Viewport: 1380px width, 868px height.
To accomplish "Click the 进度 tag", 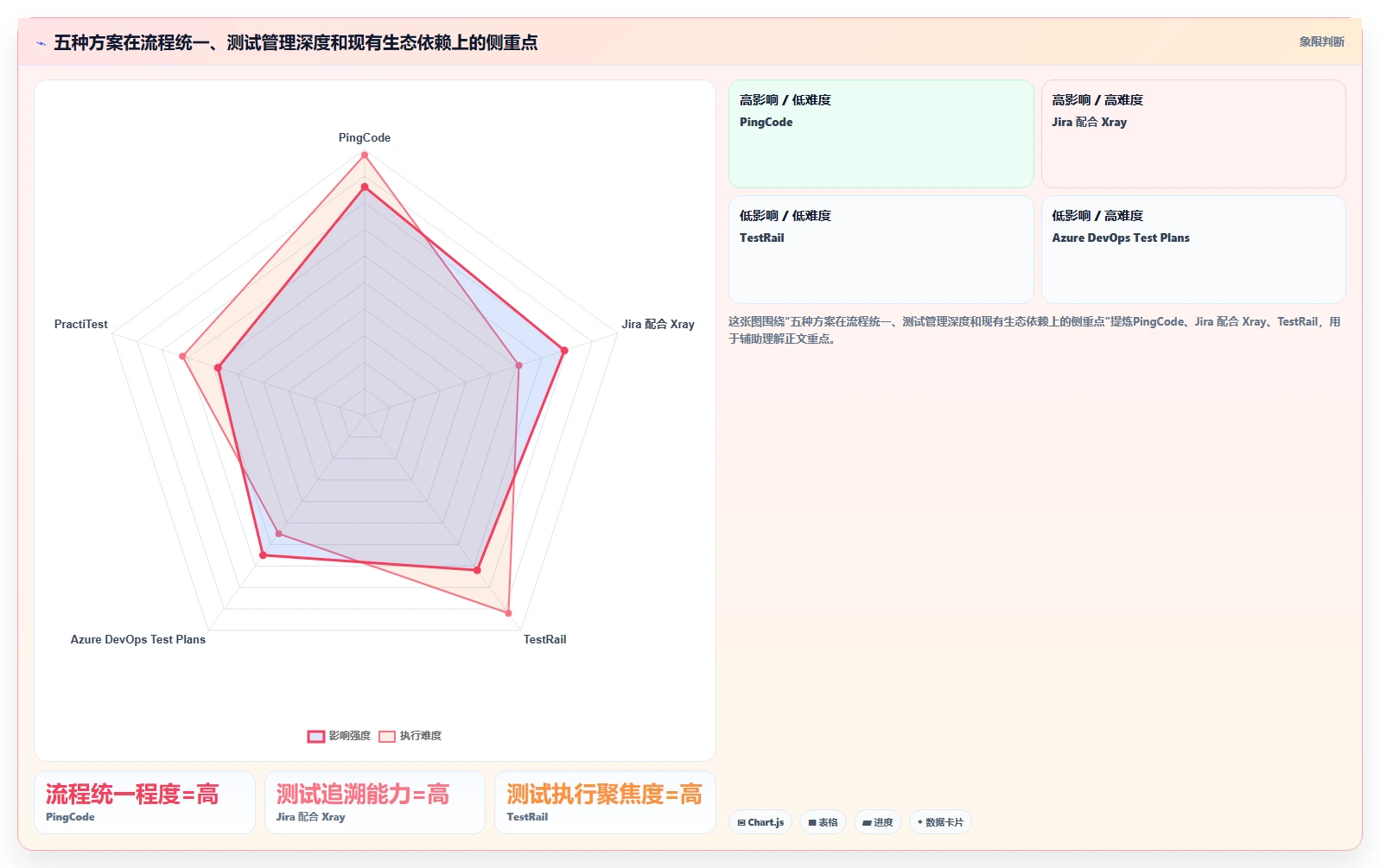I will coord(878,822).
